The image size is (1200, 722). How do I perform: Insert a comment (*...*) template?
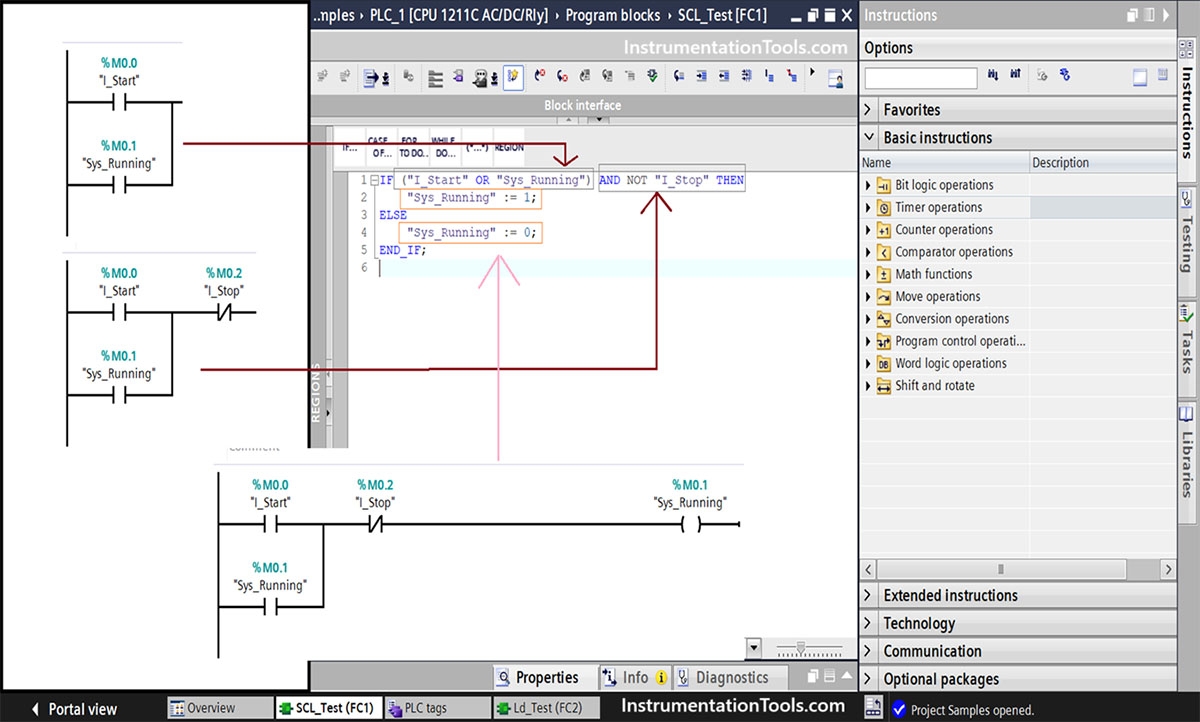476,147
